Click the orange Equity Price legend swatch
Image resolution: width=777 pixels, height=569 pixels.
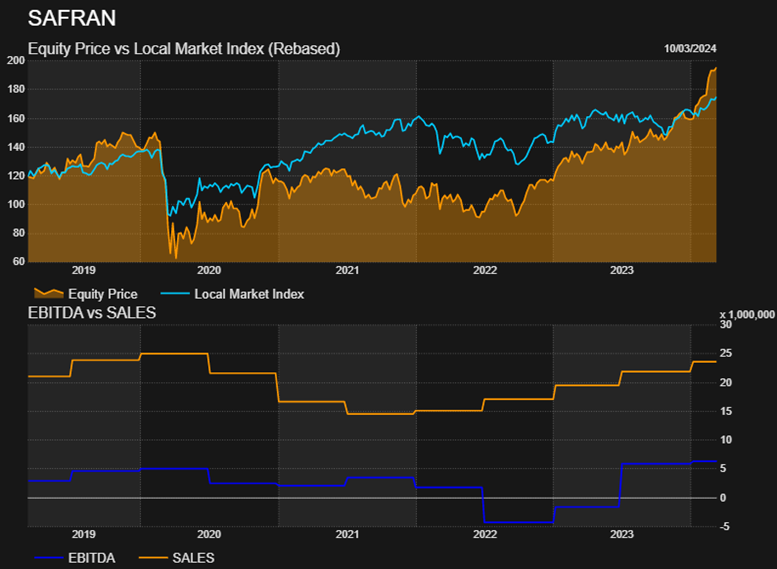49,293
